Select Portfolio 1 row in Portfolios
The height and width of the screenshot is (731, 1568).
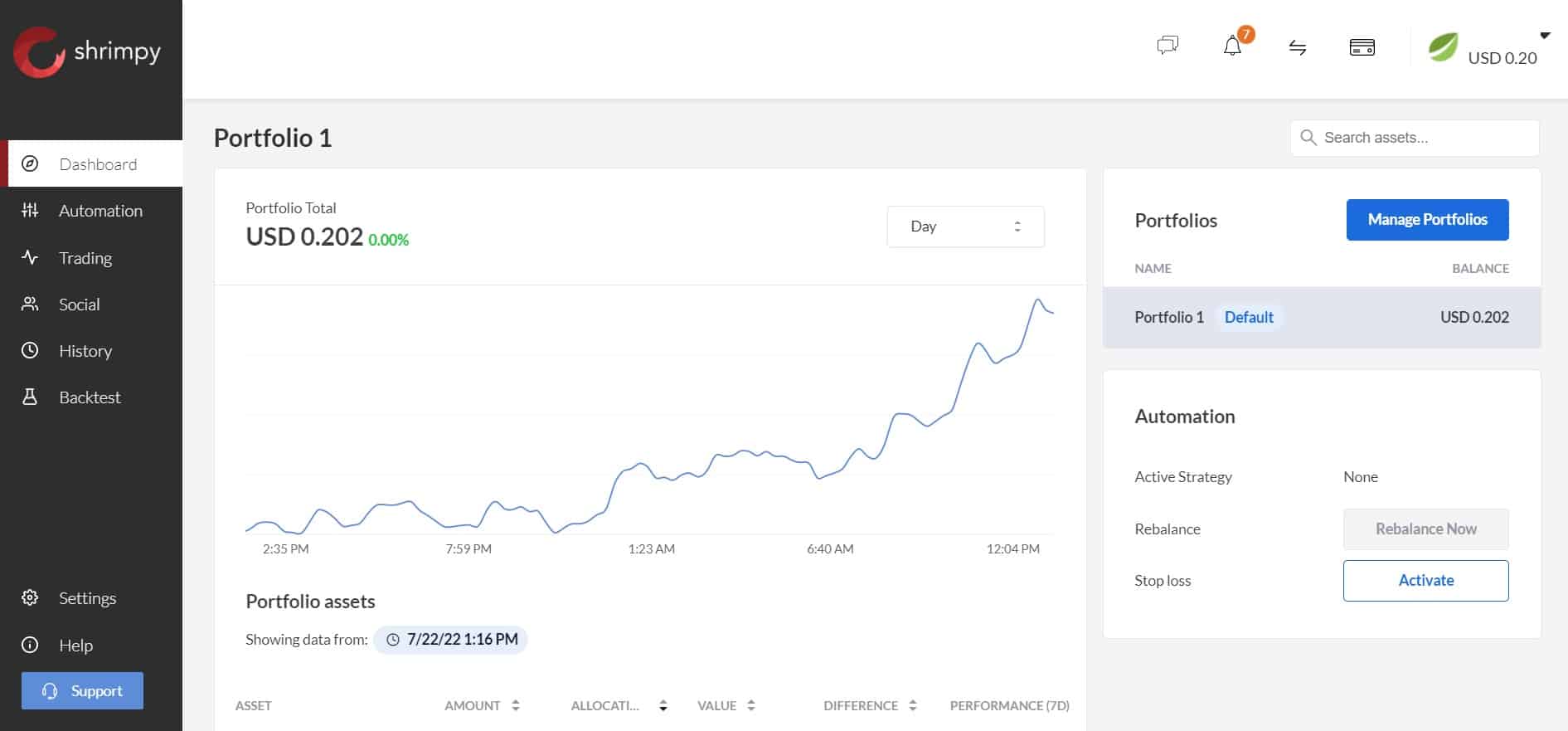point(1322,318)
